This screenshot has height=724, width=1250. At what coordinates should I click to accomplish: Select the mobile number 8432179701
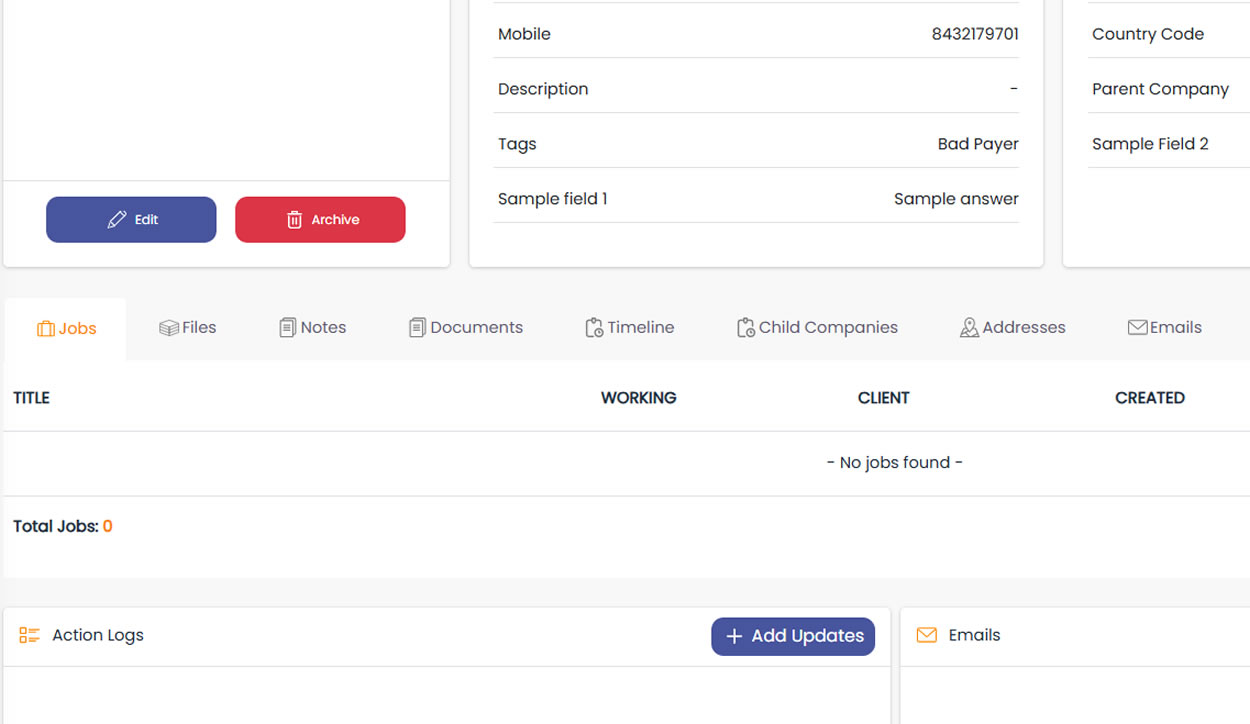(x=974, y=34)
